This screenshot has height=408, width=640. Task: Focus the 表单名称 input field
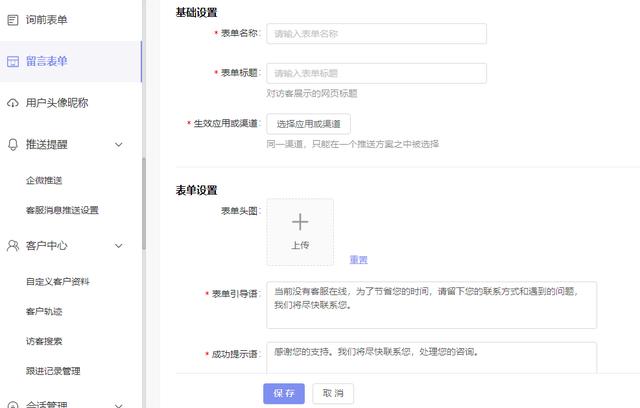(x=376, y=34)
